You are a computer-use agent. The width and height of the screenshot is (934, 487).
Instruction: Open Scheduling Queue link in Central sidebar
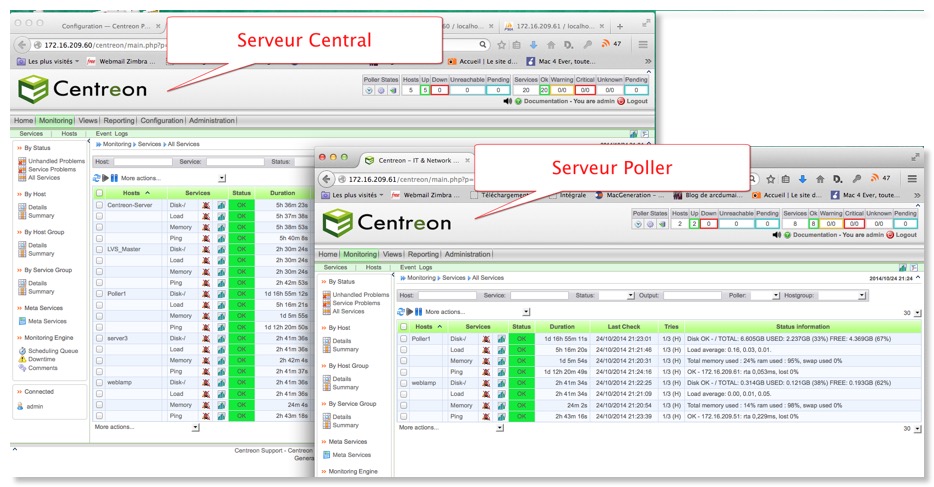[53, 351]
